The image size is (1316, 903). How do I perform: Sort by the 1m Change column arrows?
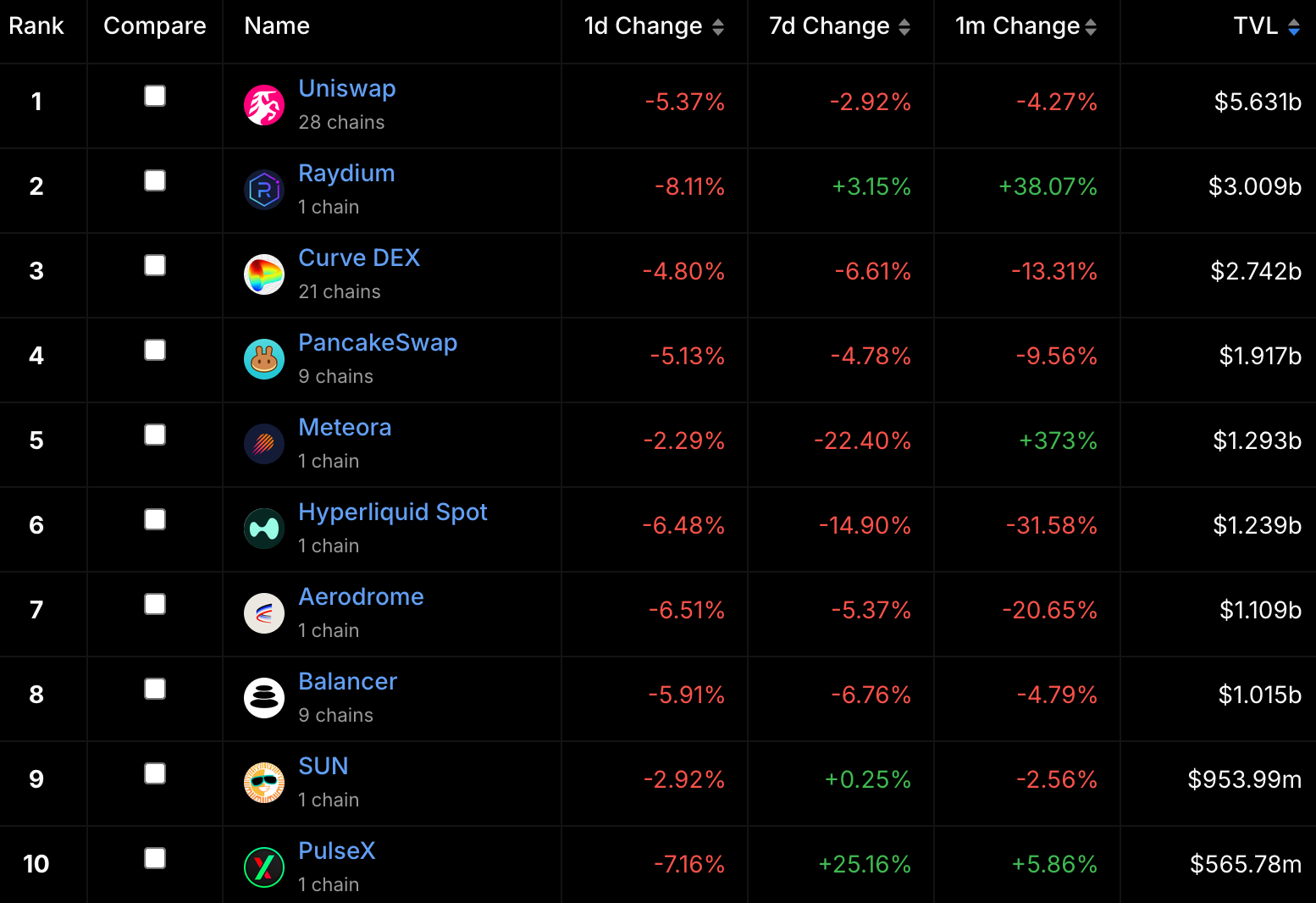[x=1091, y=27]
